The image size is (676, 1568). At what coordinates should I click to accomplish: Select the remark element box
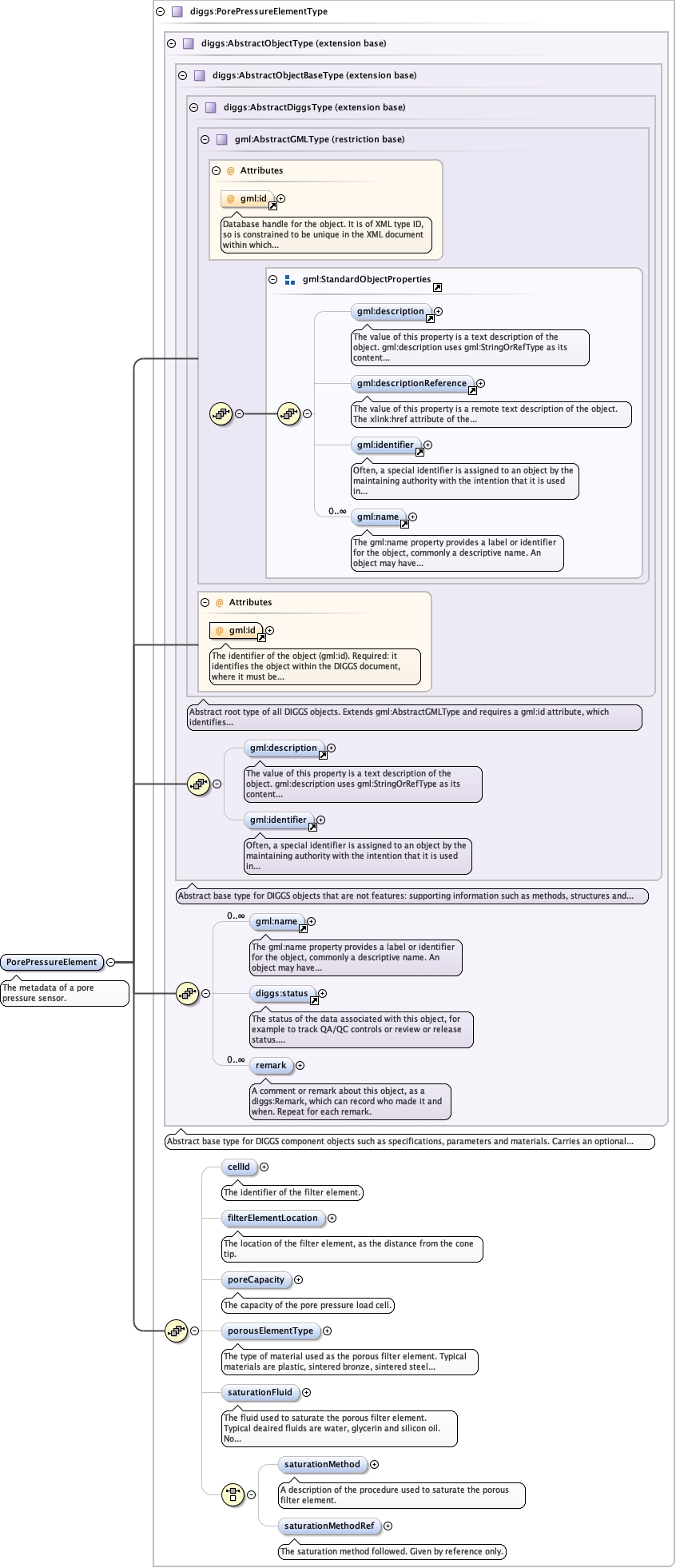pyautogui.click(x=272, y=1066)
